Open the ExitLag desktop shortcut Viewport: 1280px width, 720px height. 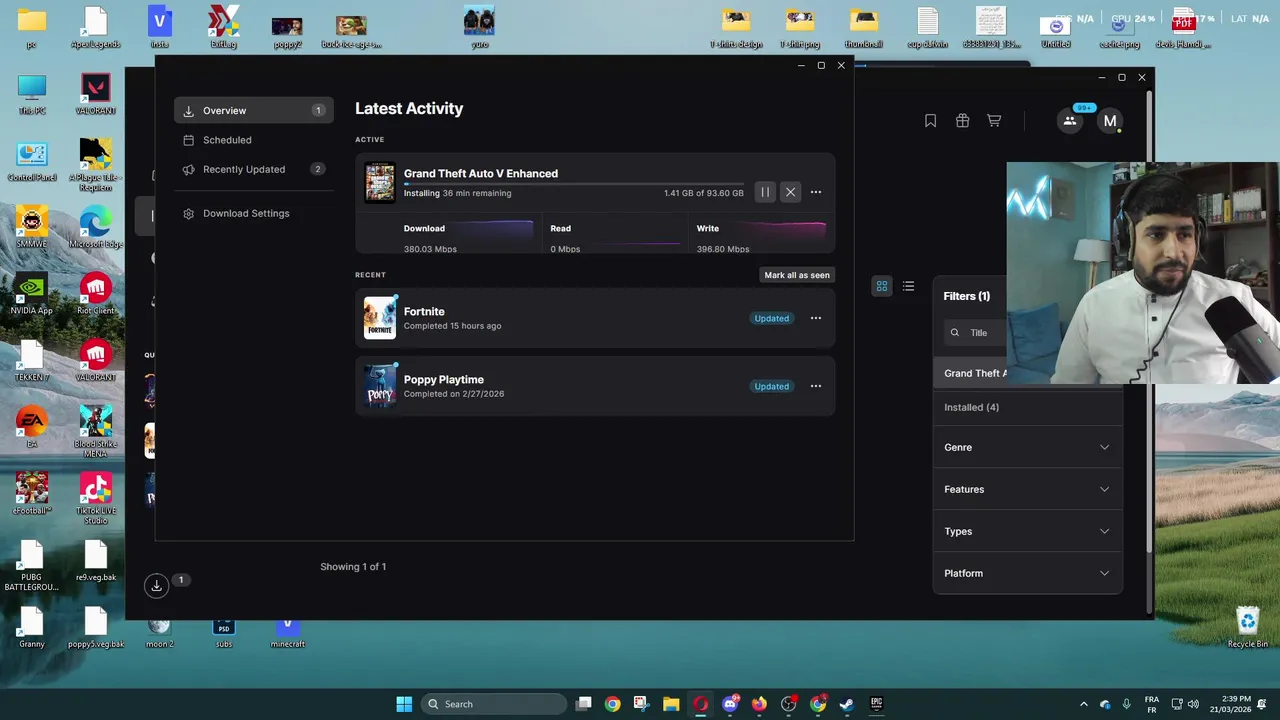pyautogui.click(x=224, y=27)
